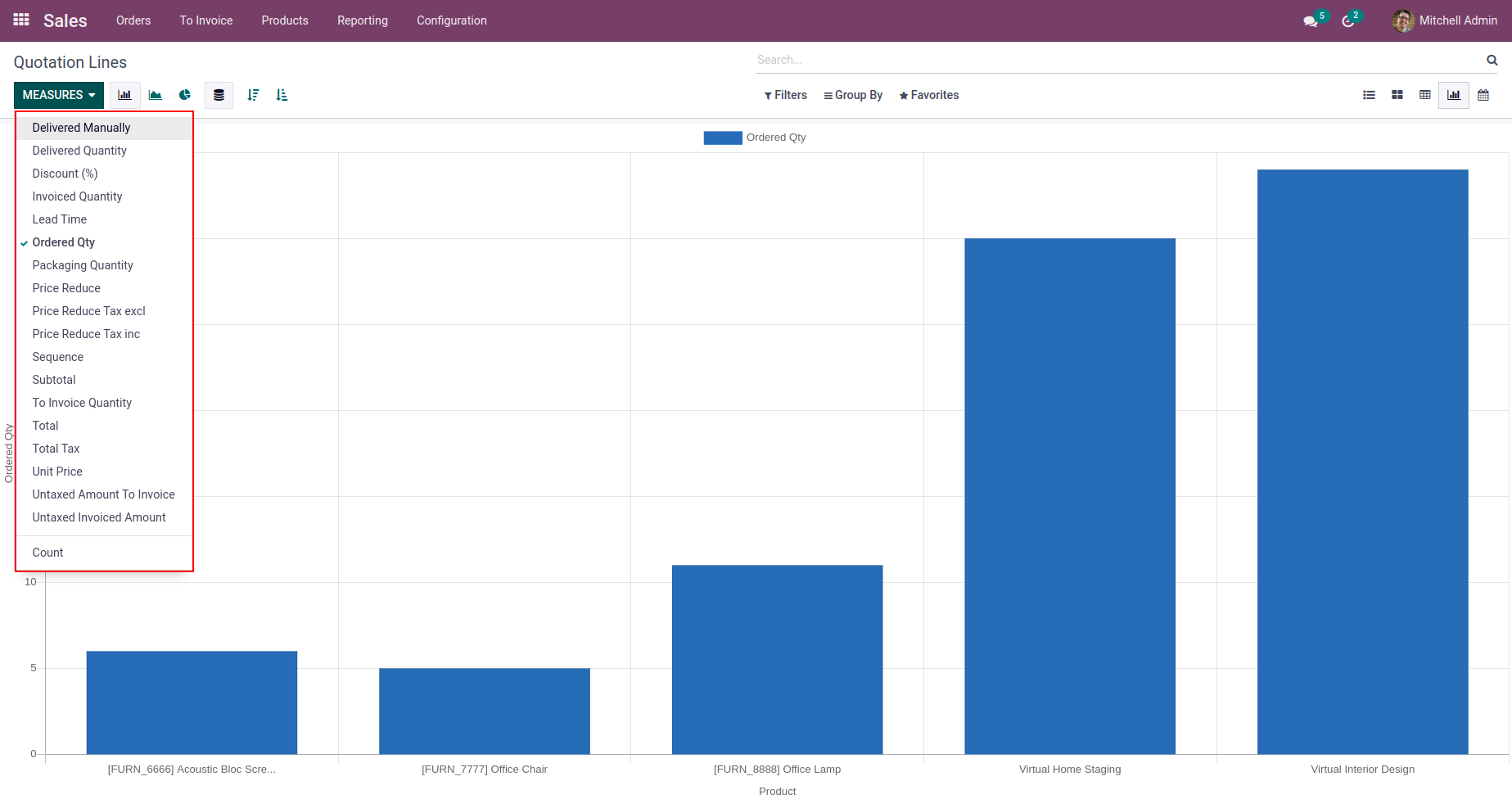Sort bars in descending order

[253, 95]
